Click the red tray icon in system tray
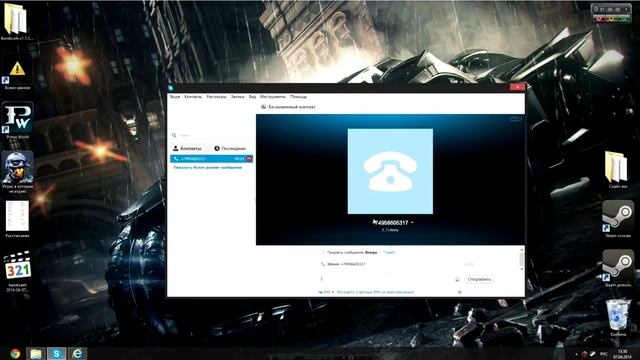 coord(584,354)
